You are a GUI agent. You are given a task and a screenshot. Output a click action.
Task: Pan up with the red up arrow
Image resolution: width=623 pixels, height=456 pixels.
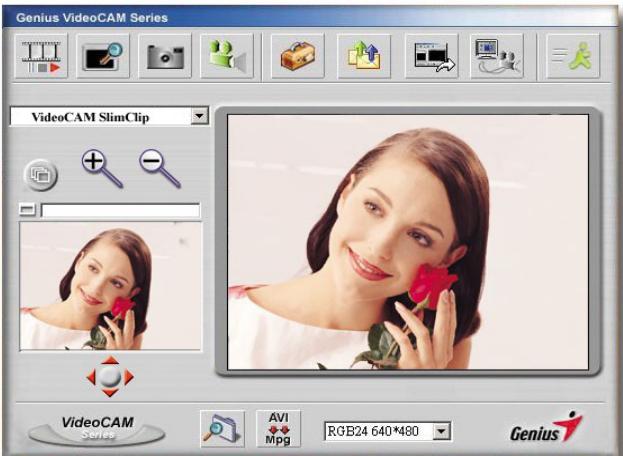(x=110, y=360)
